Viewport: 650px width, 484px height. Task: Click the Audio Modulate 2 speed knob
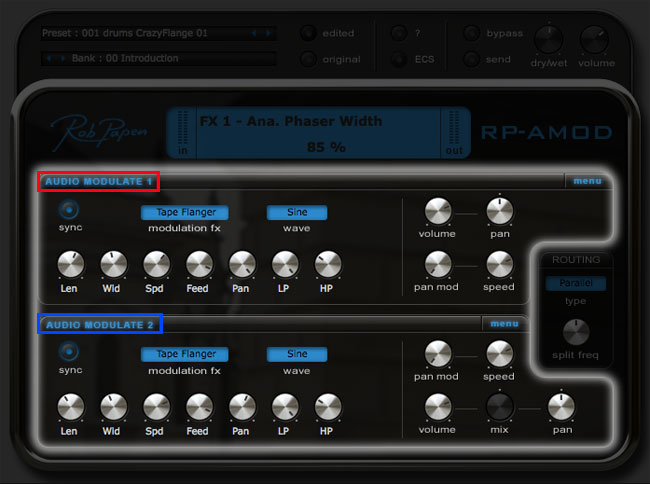tap(500, 354)
